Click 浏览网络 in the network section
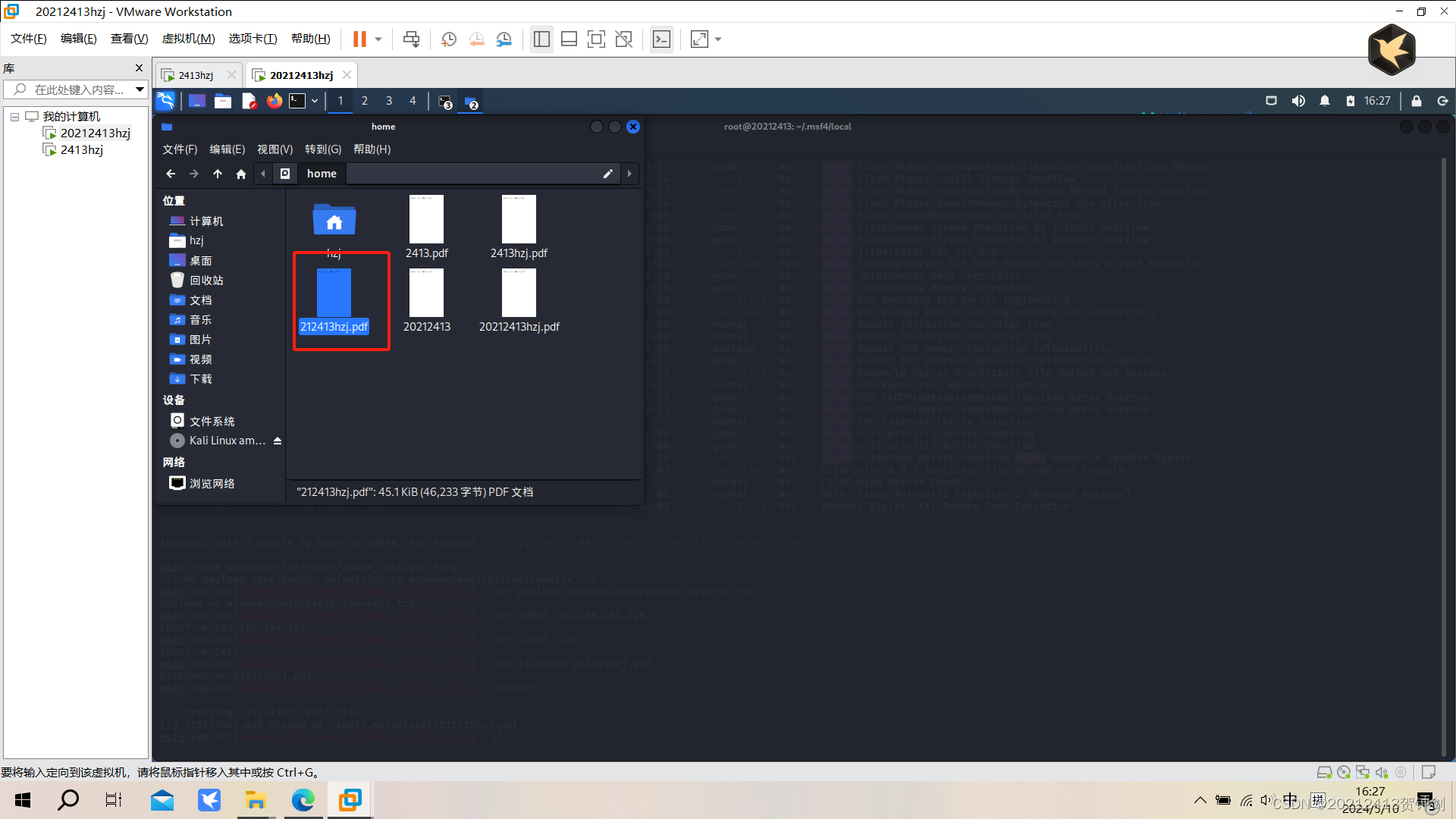 pyautogui.click(x=212, y=483)
